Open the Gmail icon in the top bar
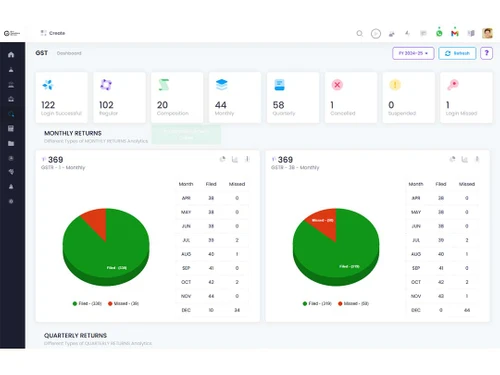This screenshot has width=500, height=375. point(455,33)
